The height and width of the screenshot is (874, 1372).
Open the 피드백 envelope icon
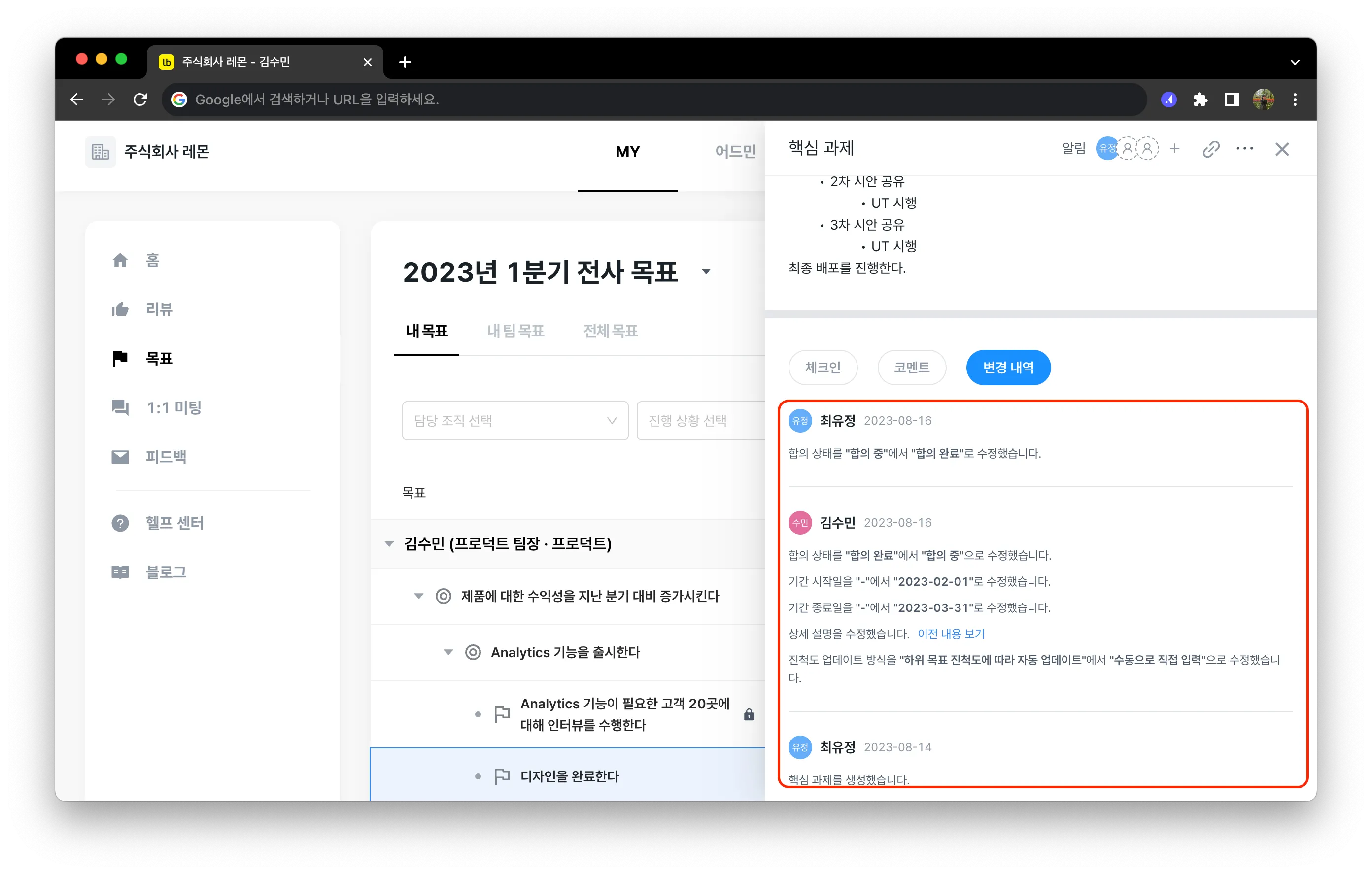coord(120,457)
